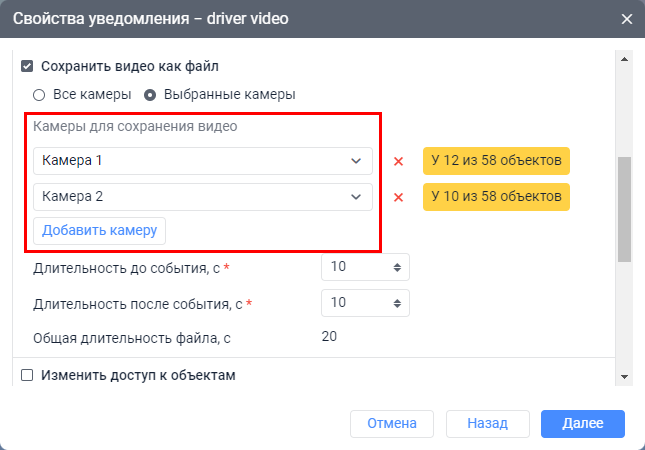The height and width of the screenshot is (450, 645).
Task: Proceed with the Далее button
Action: pyautogui.click(x=582, y=424)
